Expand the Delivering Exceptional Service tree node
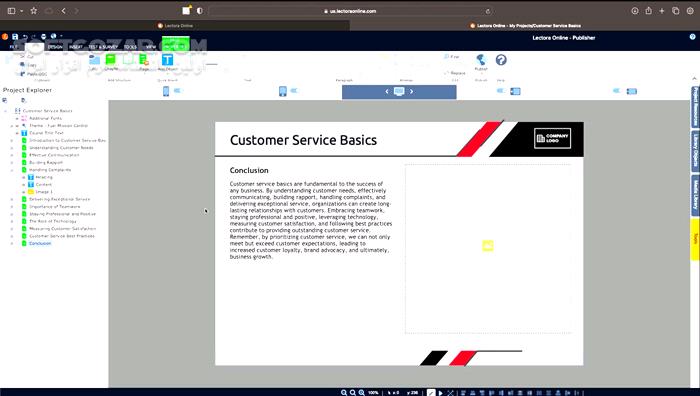This screenshot has height=396, width=700. 12,199
